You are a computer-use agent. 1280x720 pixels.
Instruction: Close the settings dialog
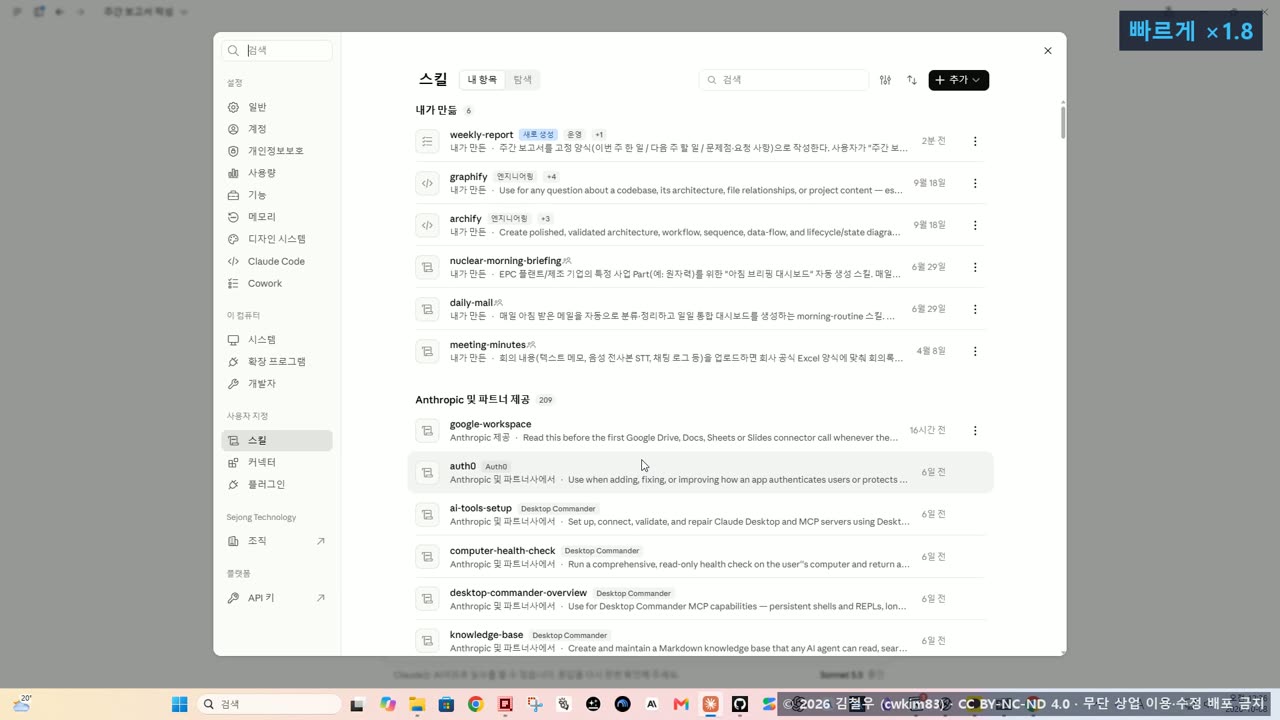tap(1048, 51)
